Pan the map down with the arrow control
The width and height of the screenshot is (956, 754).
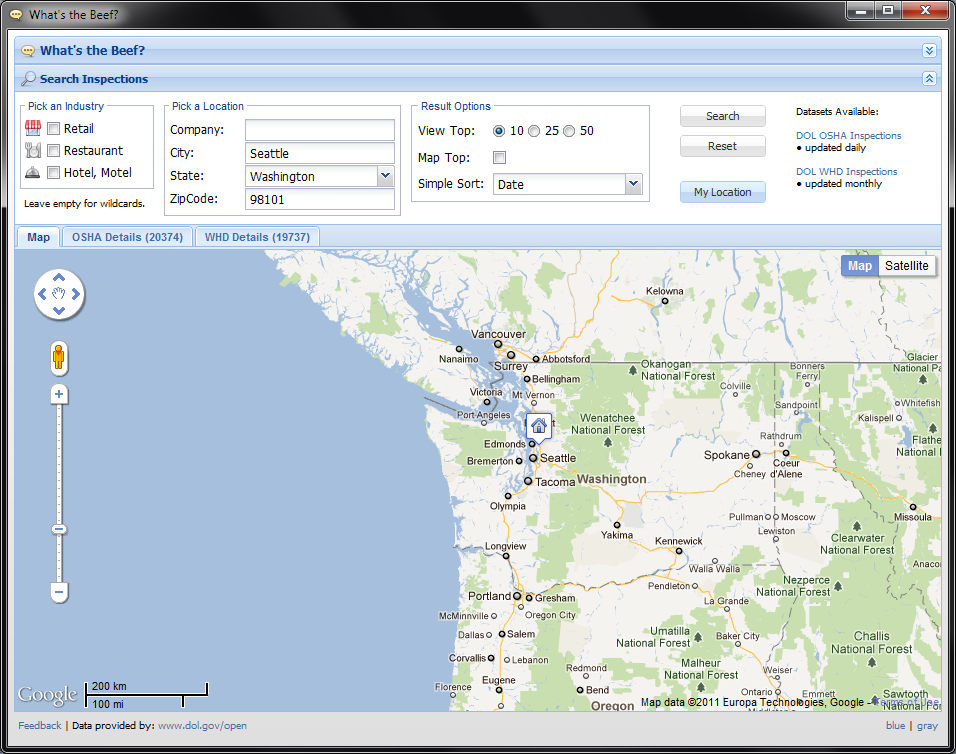tap(59, 311)
